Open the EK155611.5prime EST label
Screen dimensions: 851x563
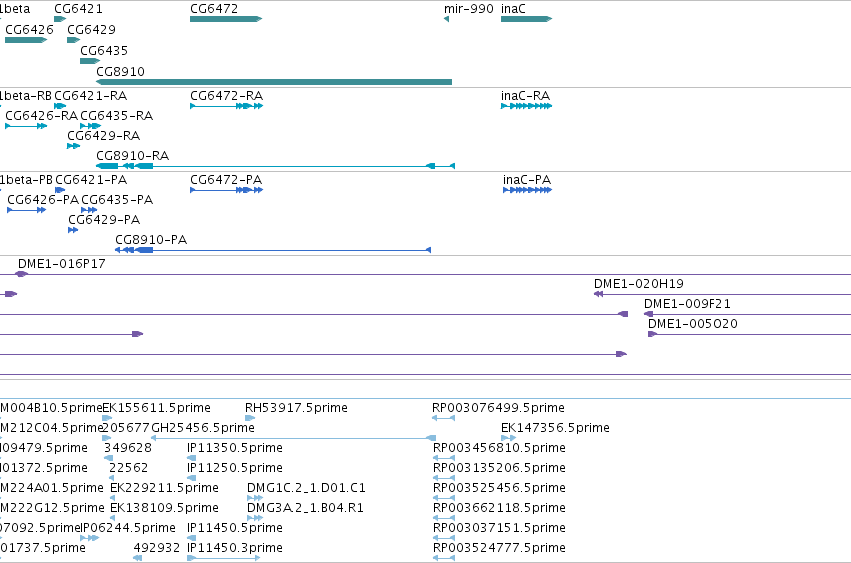click(x=156, y=408)
